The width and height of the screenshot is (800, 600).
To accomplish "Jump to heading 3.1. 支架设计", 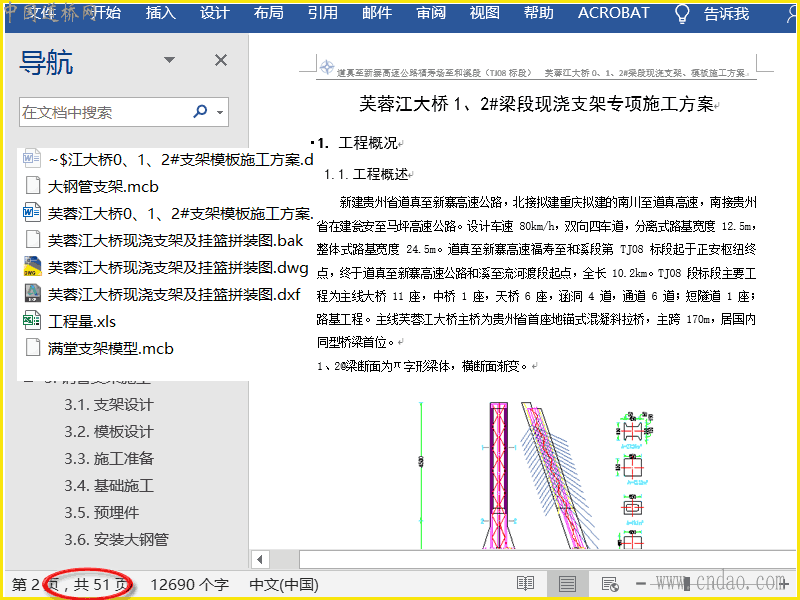I will tap(109, 405).
